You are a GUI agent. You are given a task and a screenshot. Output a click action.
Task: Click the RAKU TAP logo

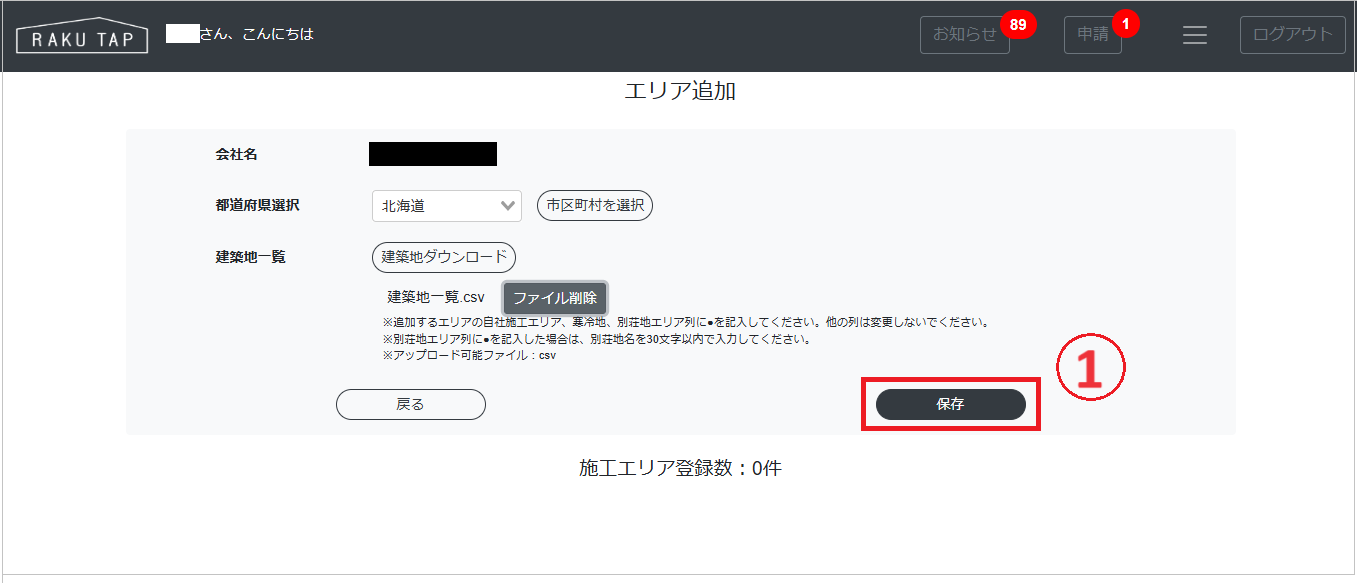click(82, 35)
